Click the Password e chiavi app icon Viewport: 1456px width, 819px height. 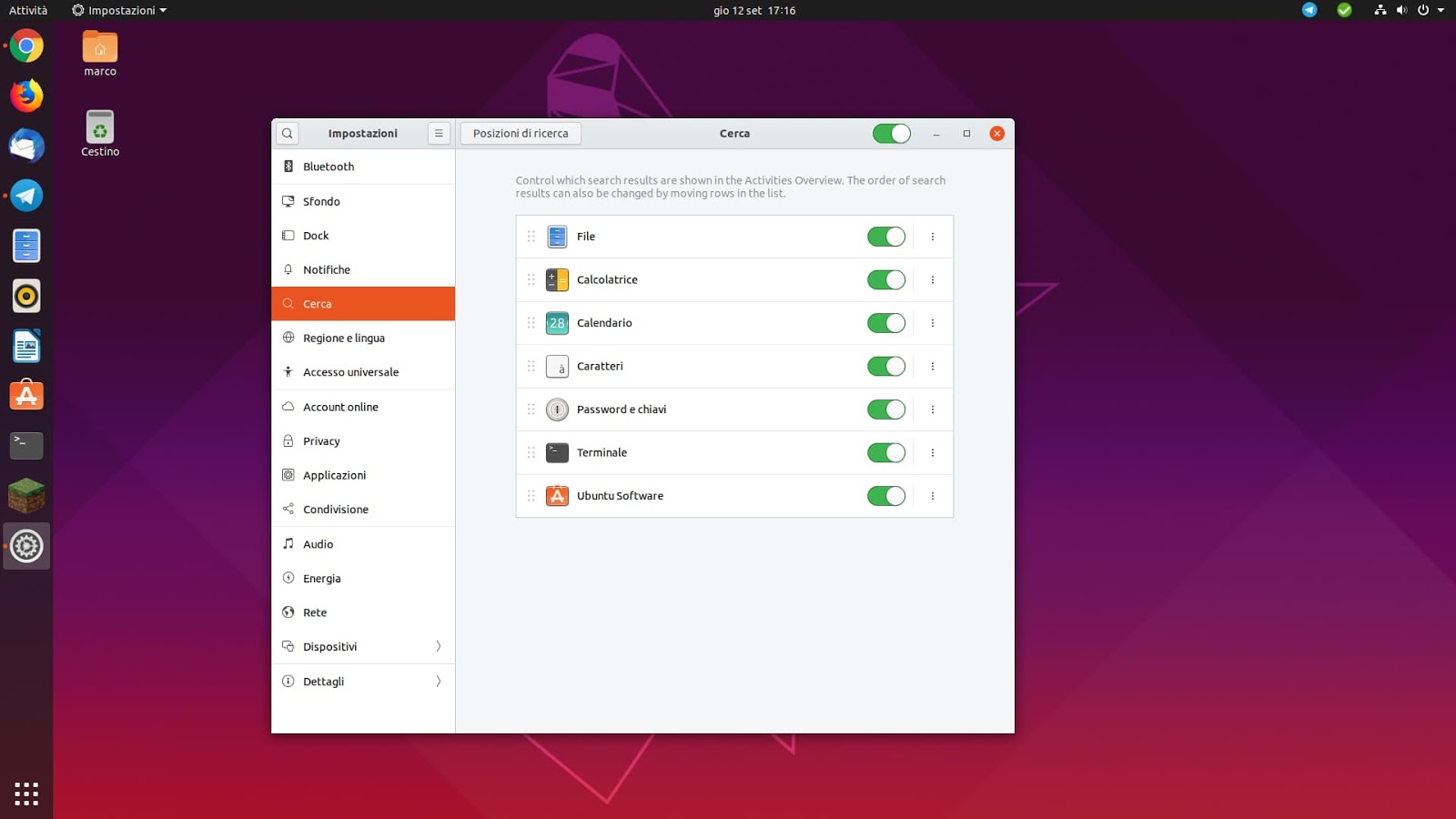coord(557,409)
